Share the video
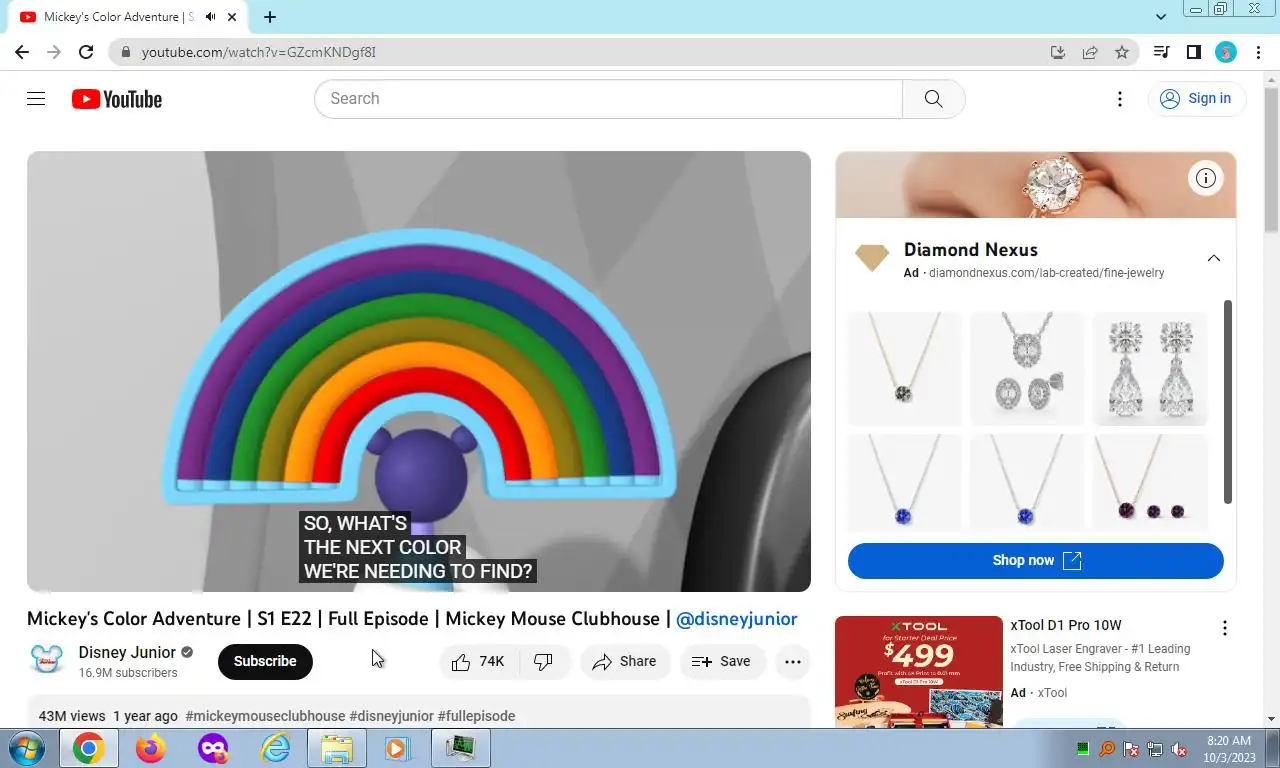This screenshot has height=768, width=1280. click(625, 661)
